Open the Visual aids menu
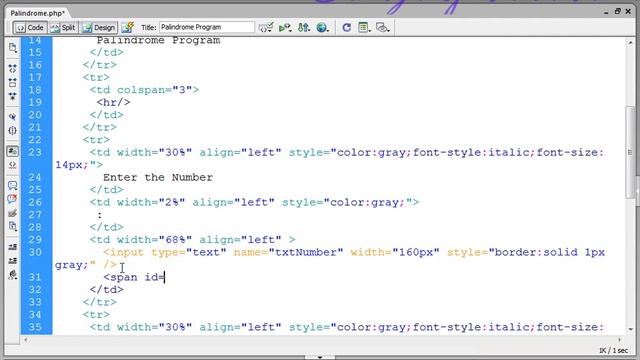Screen dimensions: 640x360 (x=382, y=27)
